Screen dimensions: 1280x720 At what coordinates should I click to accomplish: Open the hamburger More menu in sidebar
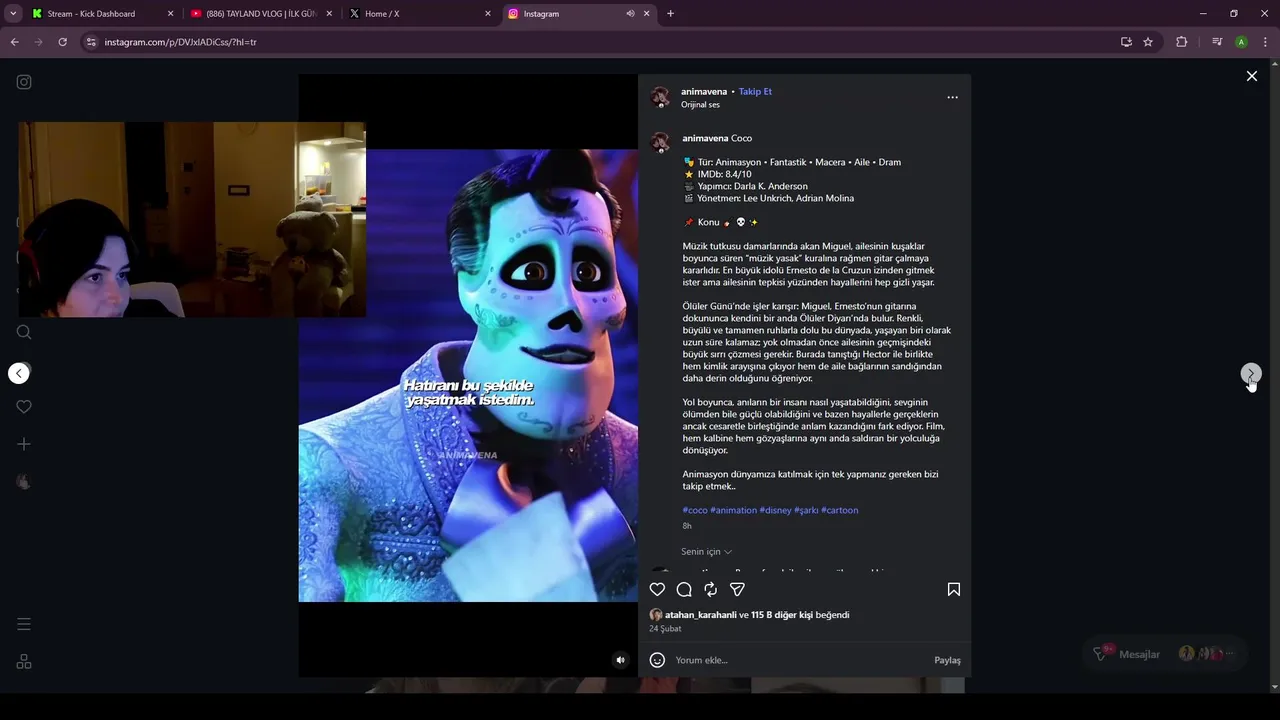click(24, 624)
